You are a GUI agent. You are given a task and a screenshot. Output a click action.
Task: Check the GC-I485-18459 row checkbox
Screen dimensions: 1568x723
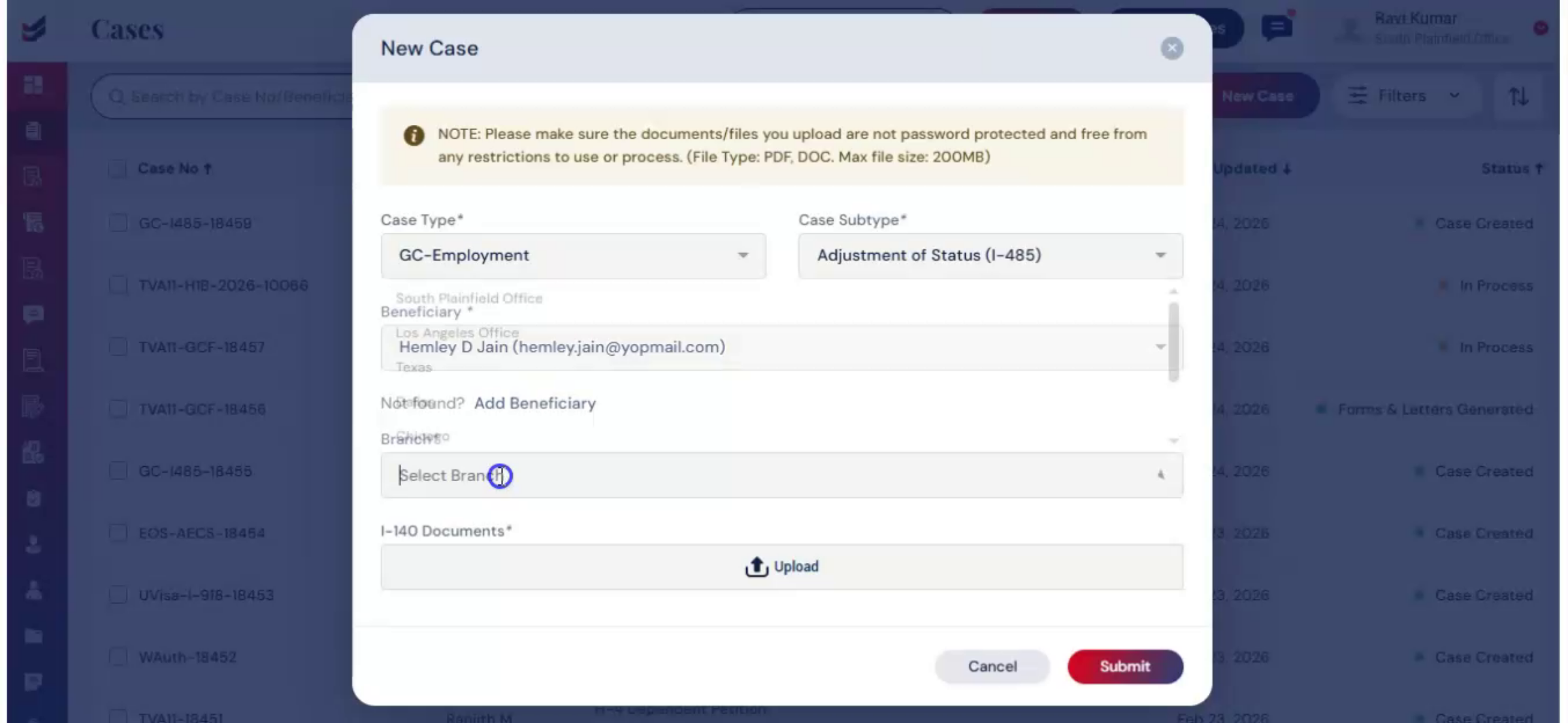click(118, 223)
